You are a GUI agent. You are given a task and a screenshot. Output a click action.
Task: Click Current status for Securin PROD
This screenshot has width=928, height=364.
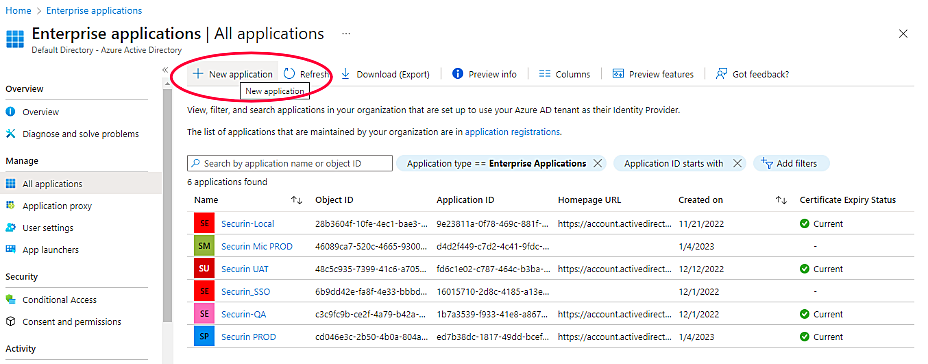click(821, 337)
